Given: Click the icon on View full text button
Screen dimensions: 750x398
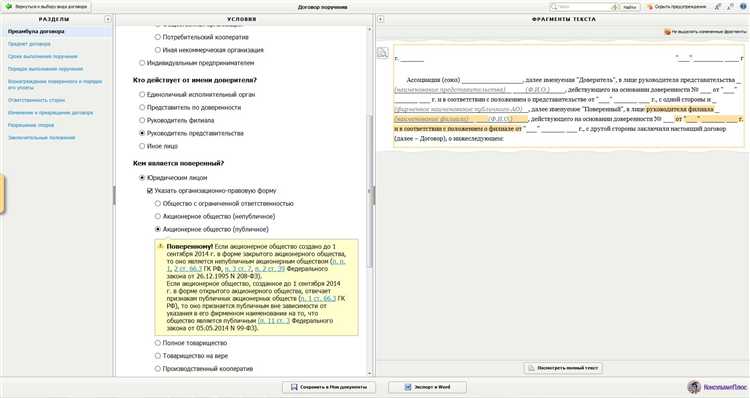Looking at the screenshot, I should pos(530,368).
